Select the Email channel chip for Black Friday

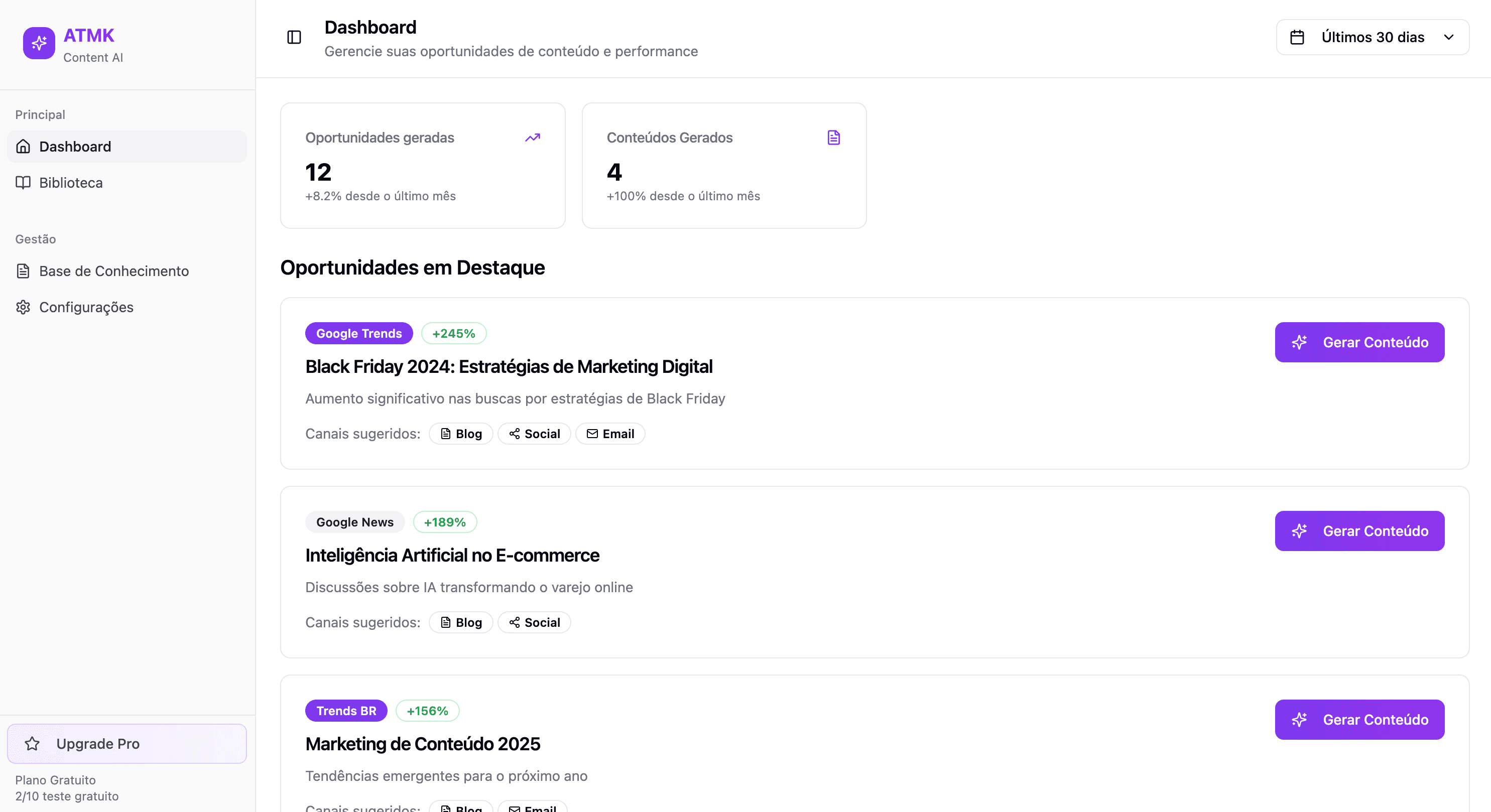tap(610, 434)
